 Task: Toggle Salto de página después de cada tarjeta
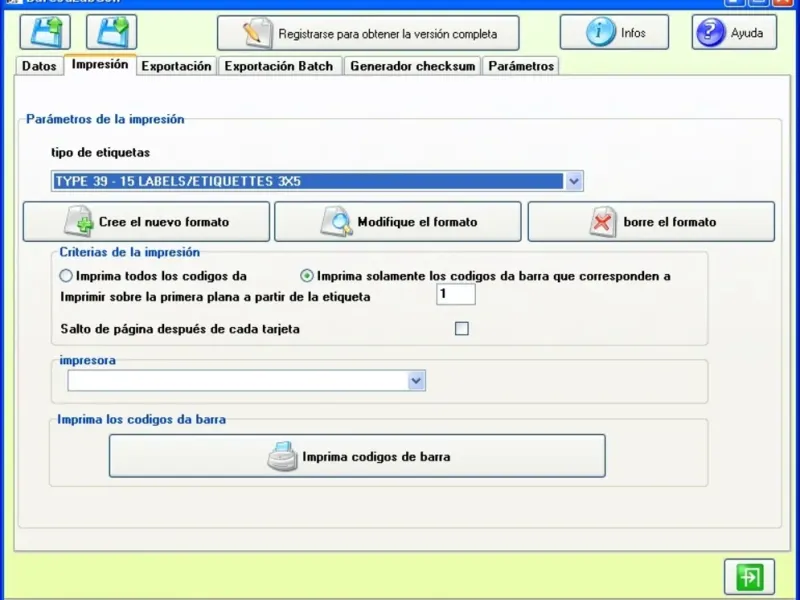(462, 329)
